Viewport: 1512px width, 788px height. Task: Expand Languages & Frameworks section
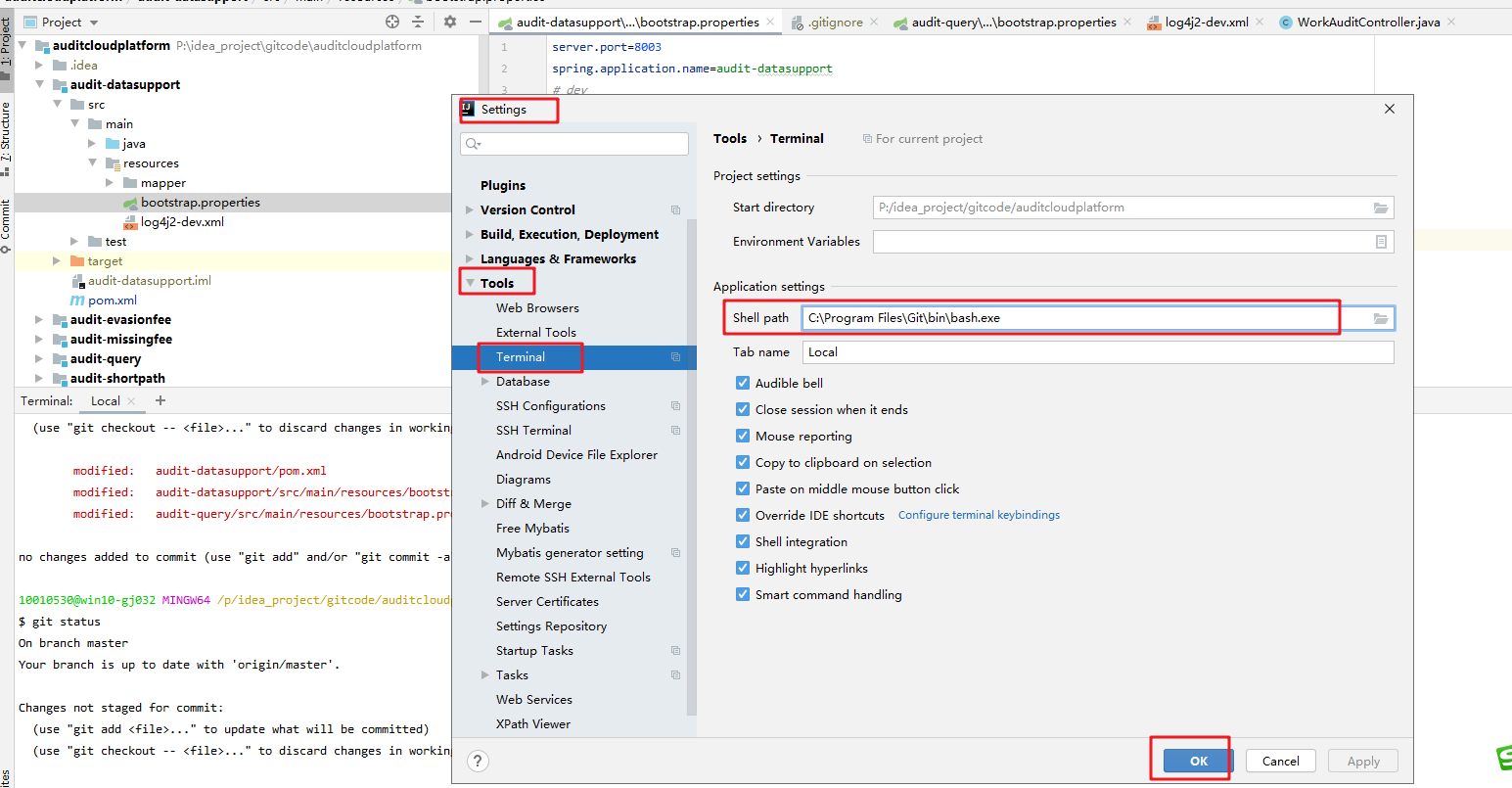pos(470,259)
